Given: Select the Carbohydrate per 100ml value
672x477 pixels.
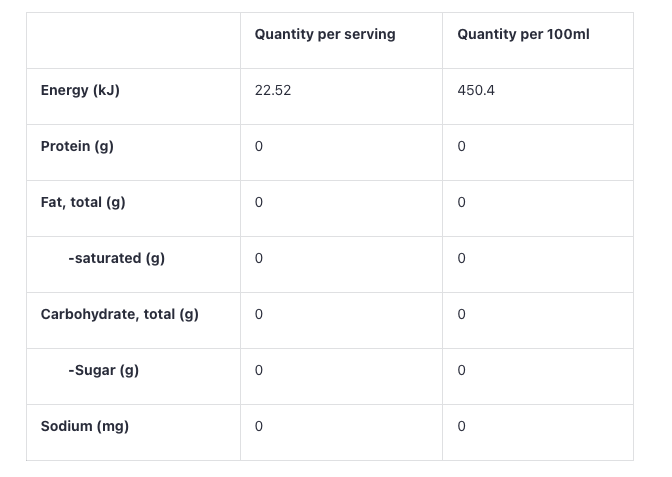Looking at the screenshot, I should 462,315.
